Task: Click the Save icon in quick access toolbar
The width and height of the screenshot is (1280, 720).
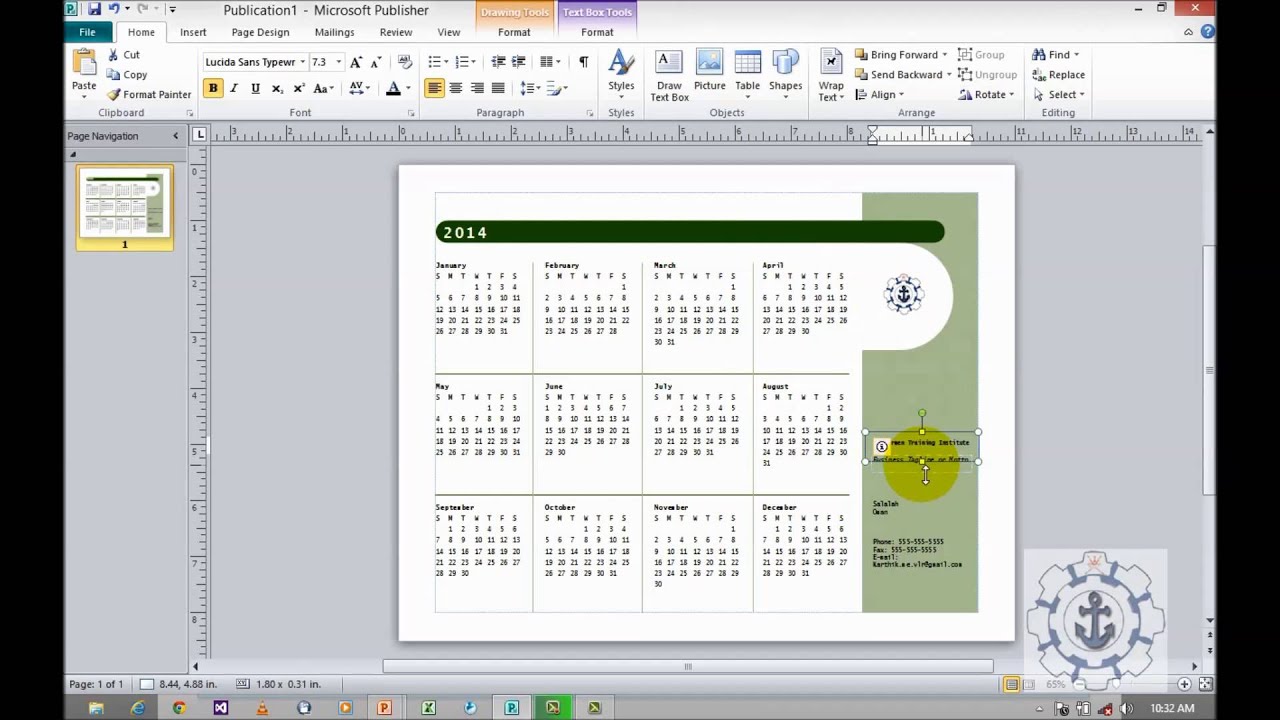Action: (94, 10)
